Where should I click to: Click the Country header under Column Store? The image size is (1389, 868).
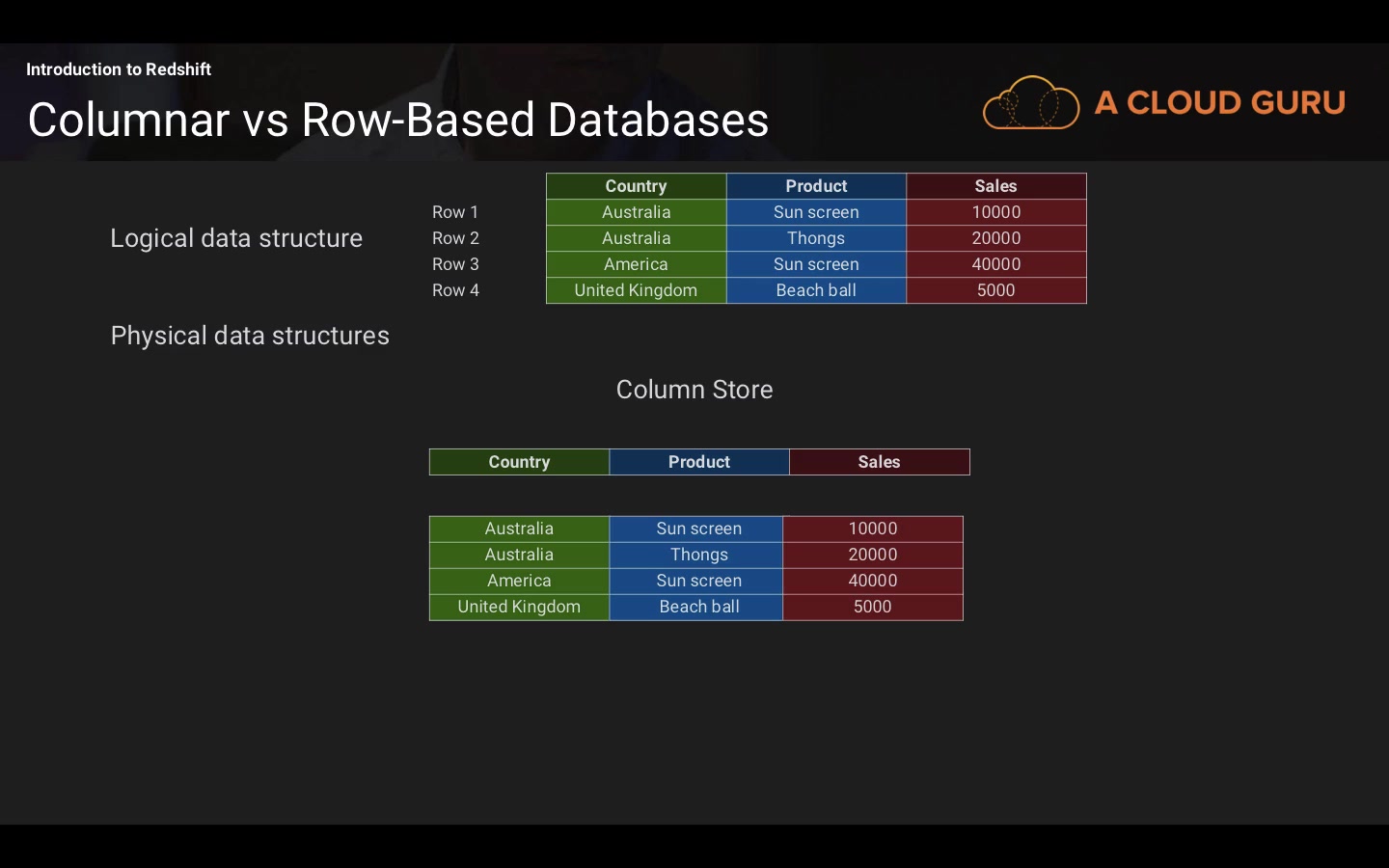pos(520,462)
